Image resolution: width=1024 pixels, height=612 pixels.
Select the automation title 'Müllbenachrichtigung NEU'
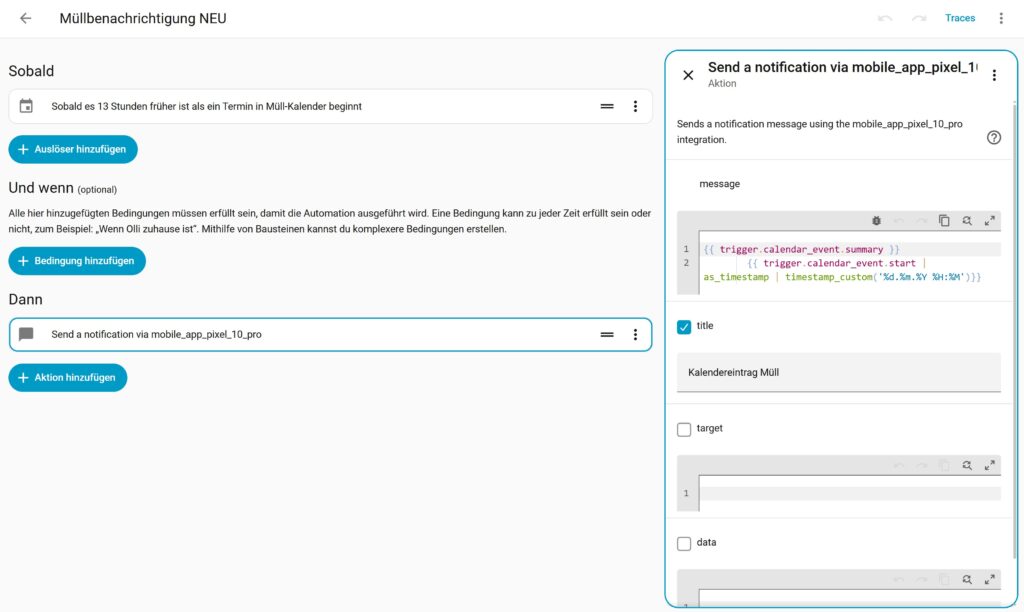click(x=143, y=18)
